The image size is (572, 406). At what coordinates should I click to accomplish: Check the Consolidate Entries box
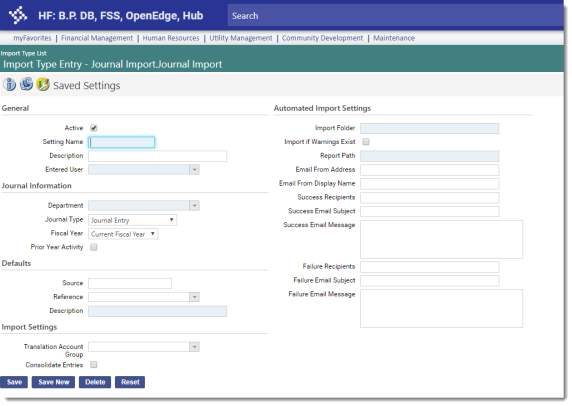coord(94,365)
